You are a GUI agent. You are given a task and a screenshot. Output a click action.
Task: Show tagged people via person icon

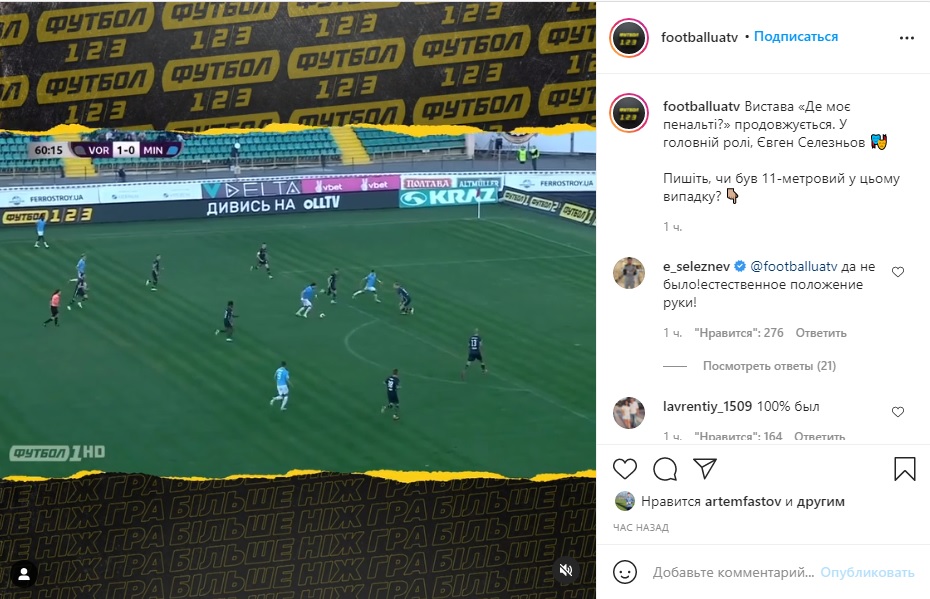tap(24, 573)
